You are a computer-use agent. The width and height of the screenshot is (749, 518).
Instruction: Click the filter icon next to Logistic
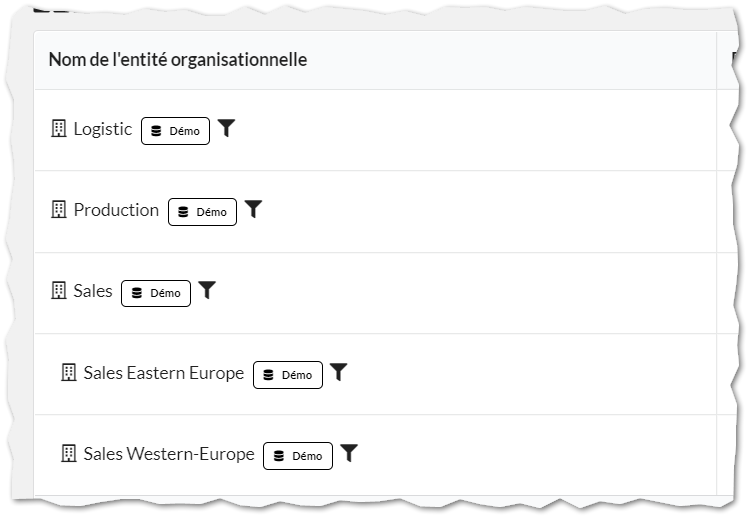coord(226,128)
